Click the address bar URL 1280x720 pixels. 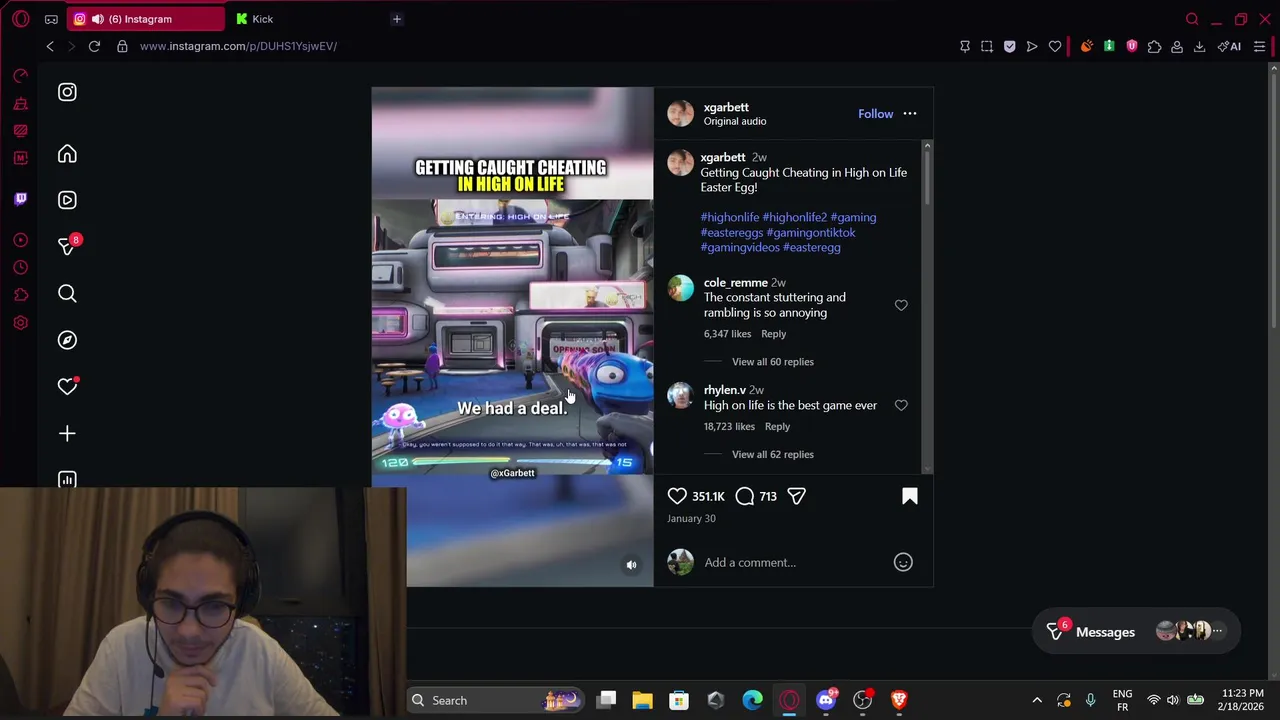[x=238, y=46]
